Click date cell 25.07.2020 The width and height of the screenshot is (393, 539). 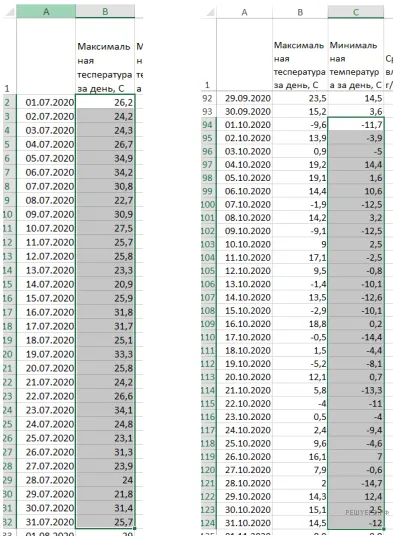coord(46,438)
